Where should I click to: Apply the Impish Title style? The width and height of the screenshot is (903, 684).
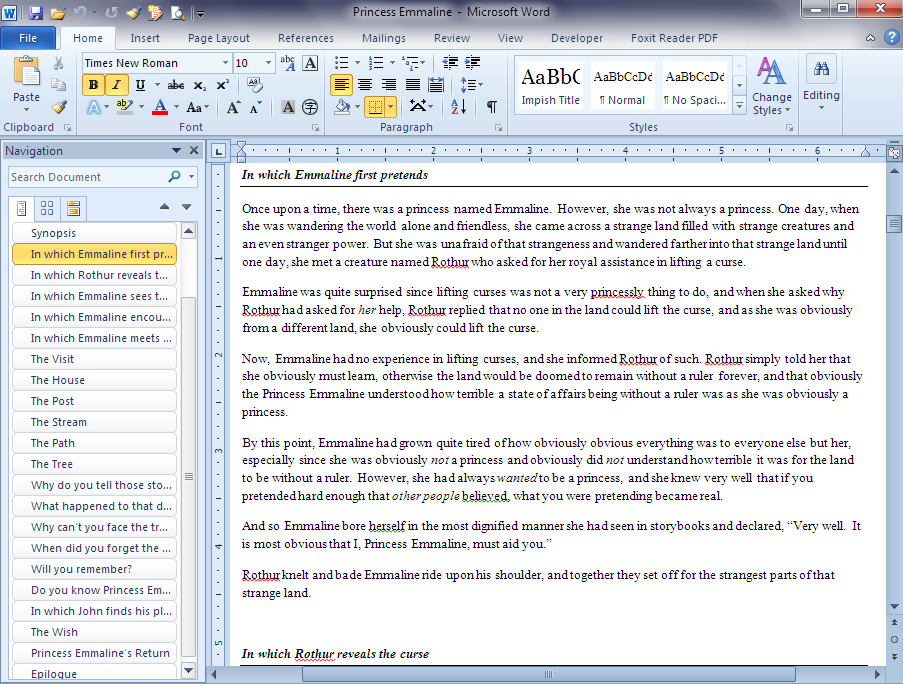(551, 85)
